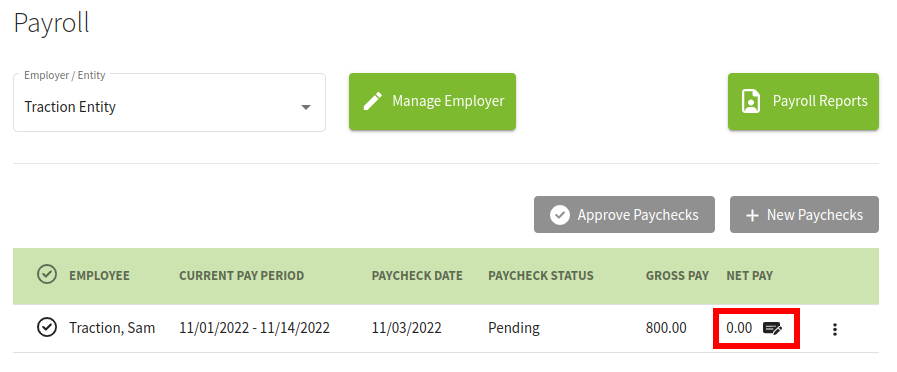Select the Traction, Sam employee name
The image size is (897, 372).
112,329
